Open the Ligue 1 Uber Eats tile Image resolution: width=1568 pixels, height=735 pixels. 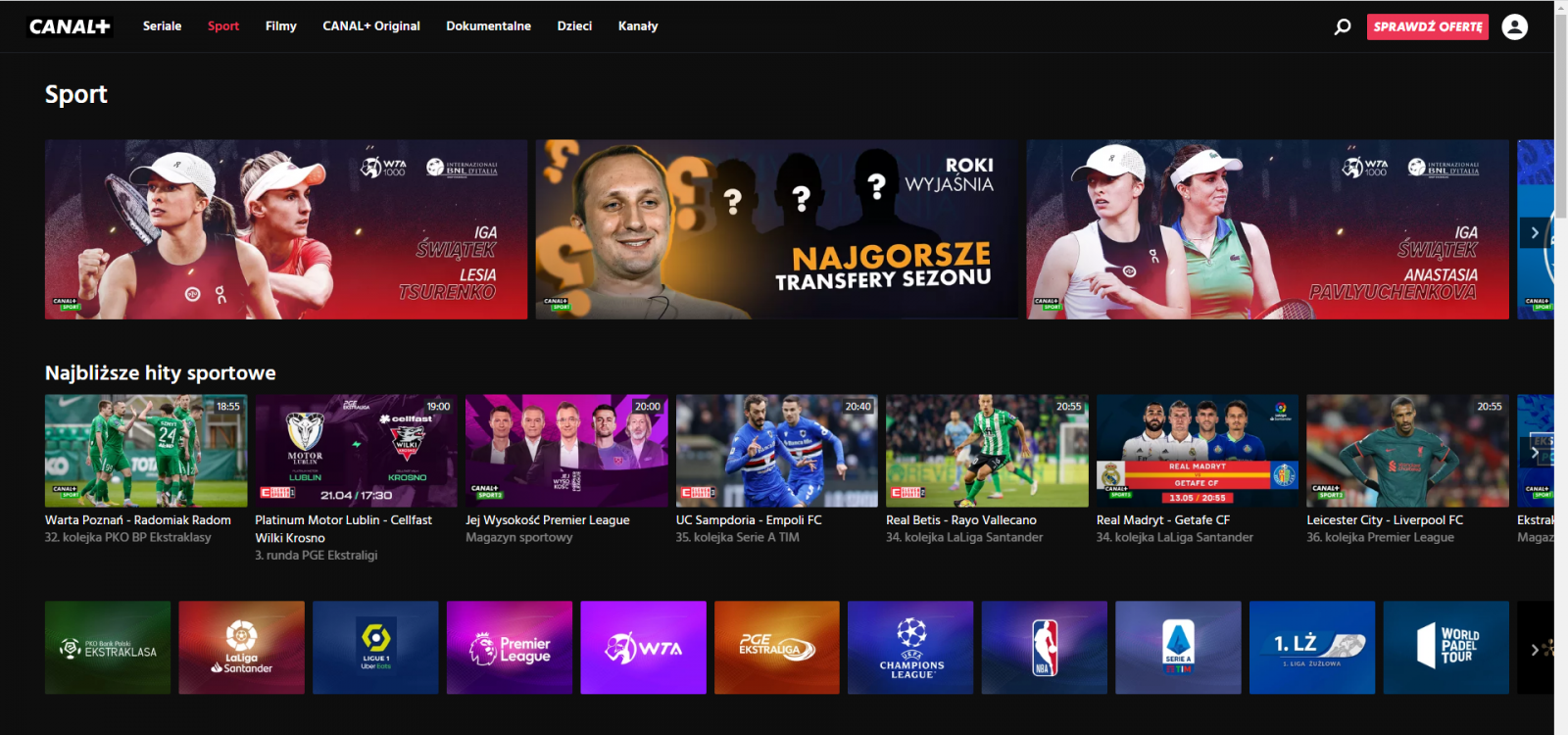point(375,648)
